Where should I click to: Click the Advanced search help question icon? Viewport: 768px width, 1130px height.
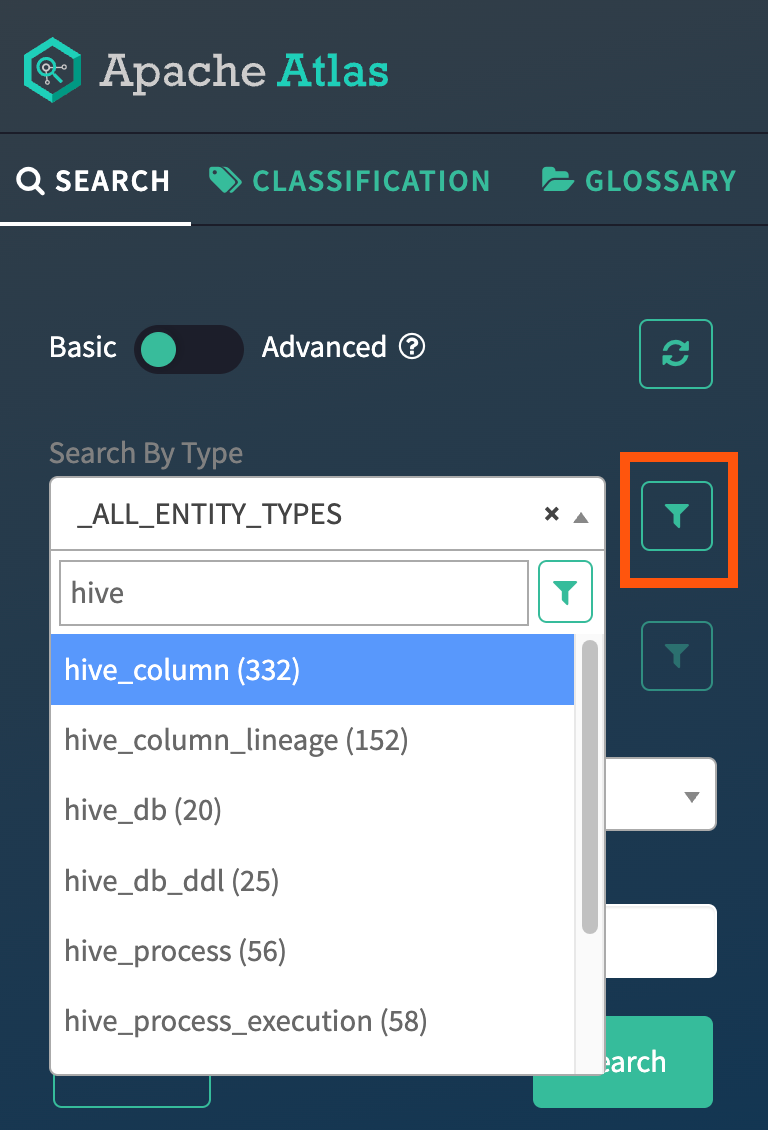pyautogui.click(x=412, y=347)
